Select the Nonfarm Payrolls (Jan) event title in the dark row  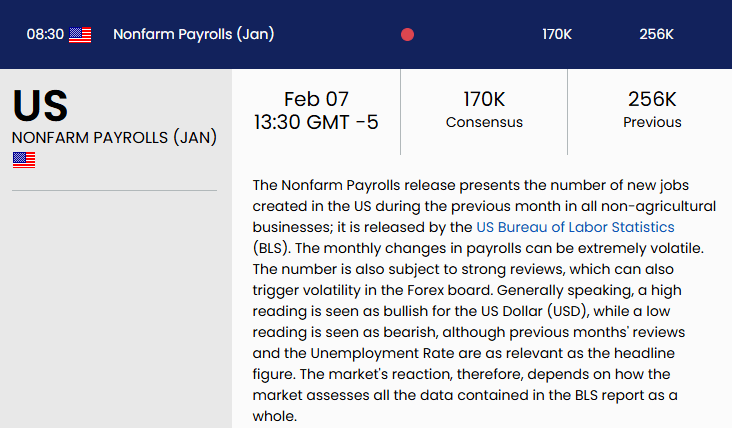pos(193,34)
